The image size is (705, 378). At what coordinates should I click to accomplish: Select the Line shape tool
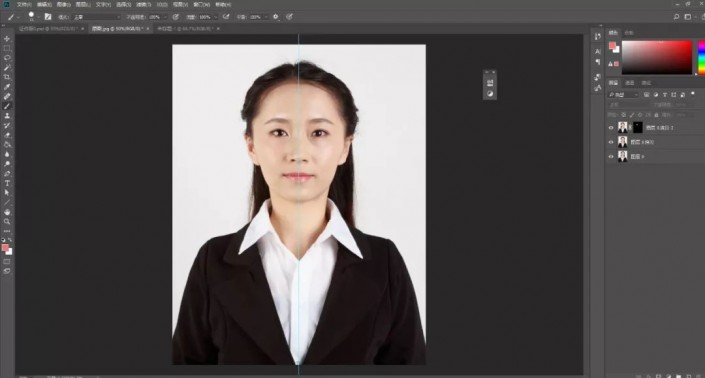click(x=7, y=202)
